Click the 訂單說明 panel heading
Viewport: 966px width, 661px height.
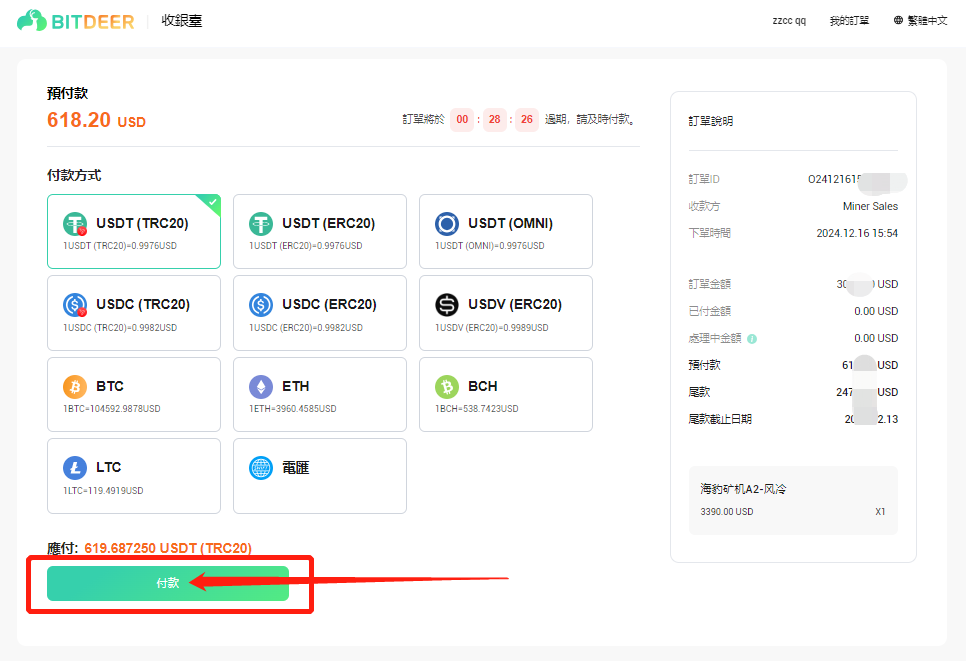click(711, 121)
